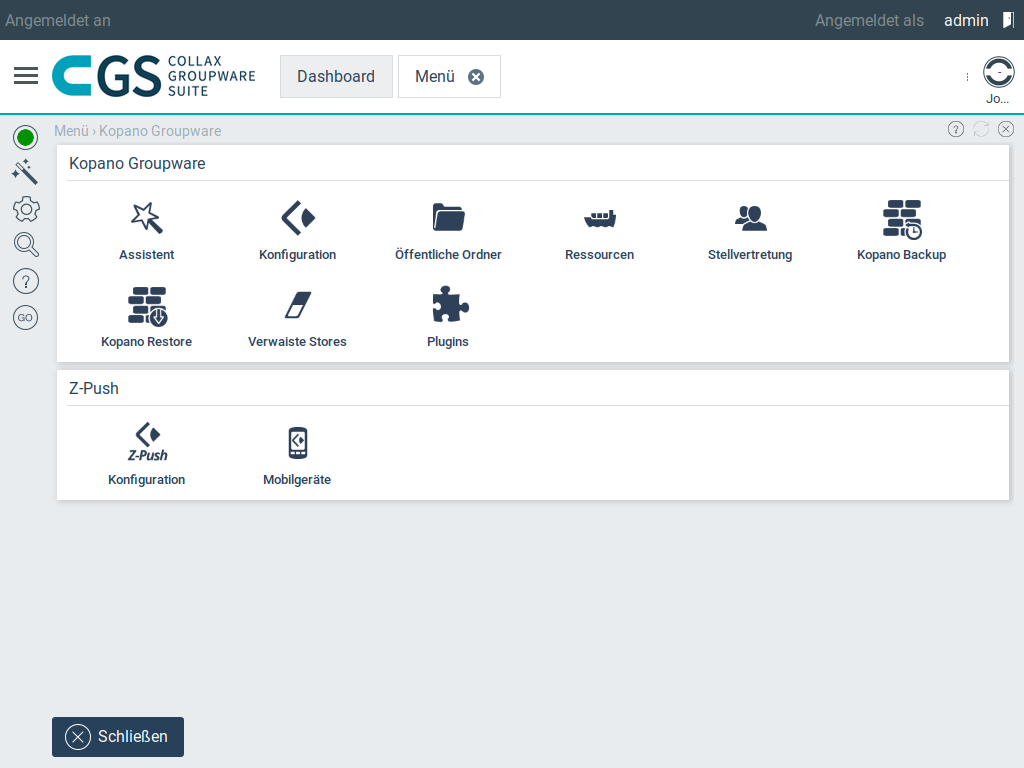
Task: Open the magic wand assistants in sidebar
Action: coord(25,171)
